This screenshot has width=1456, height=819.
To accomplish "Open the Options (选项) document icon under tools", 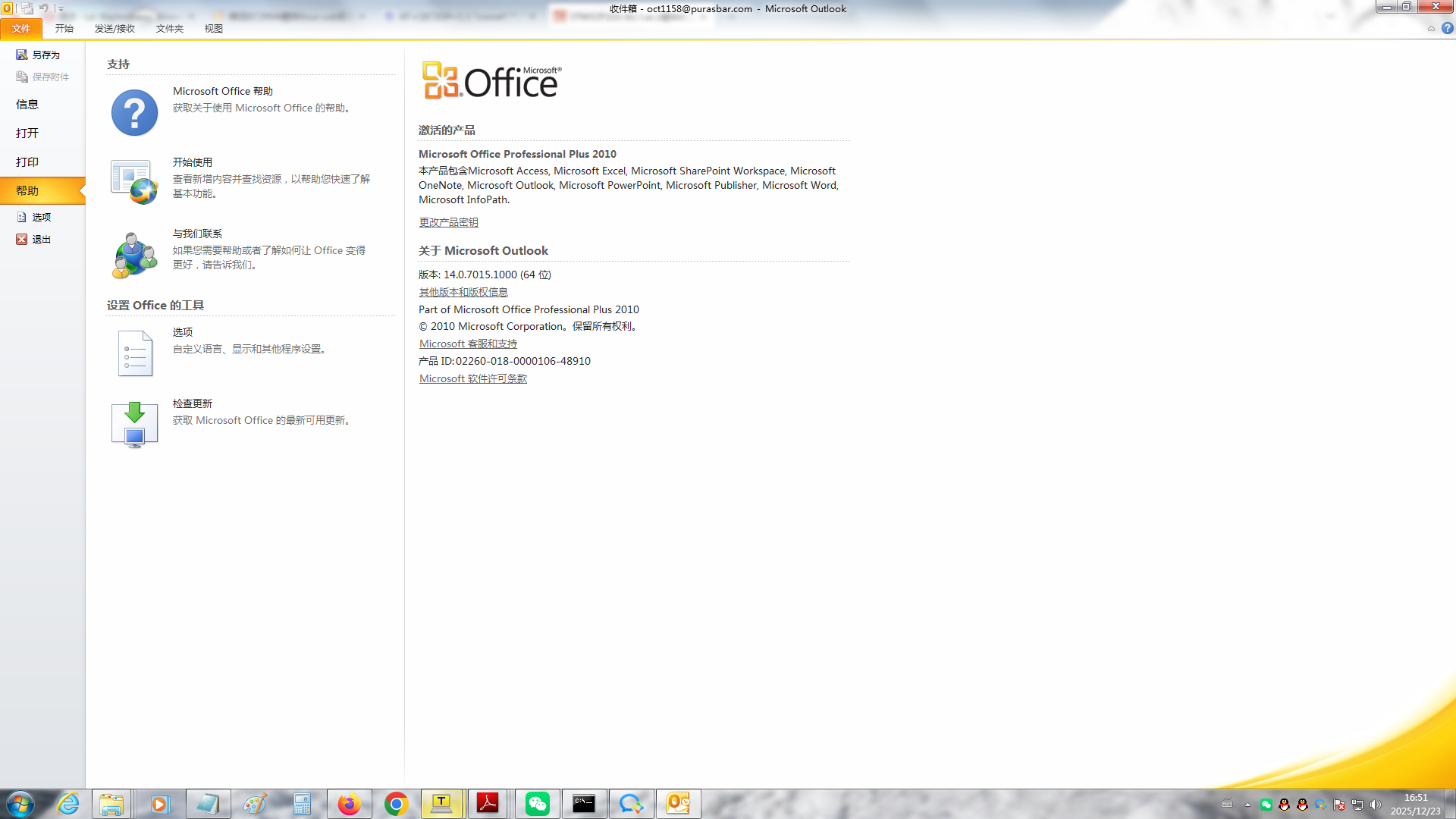I will click(134, 353).
